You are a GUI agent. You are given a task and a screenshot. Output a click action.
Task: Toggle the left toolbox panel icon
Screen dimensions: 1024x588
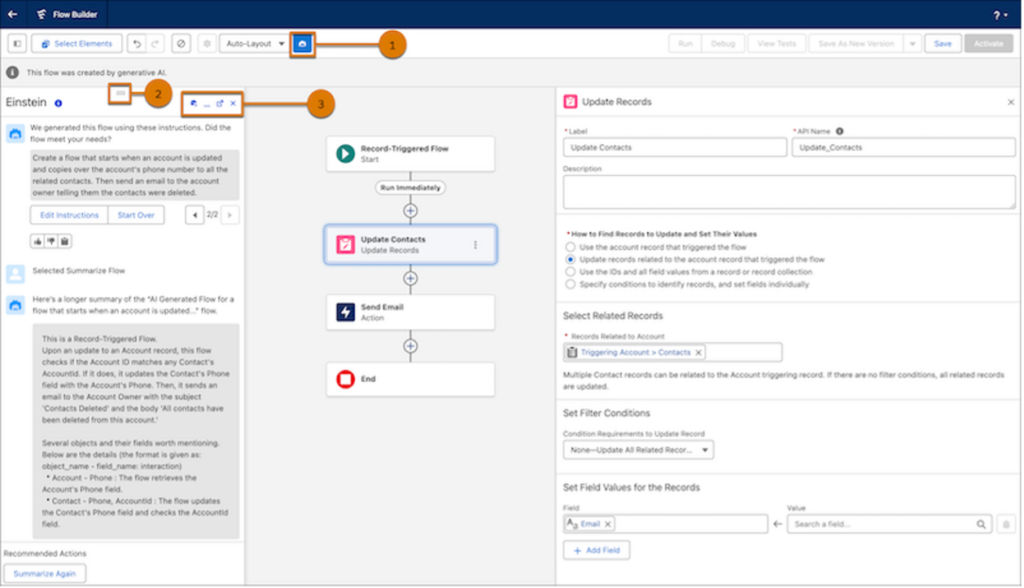click(x=17, y=44)
